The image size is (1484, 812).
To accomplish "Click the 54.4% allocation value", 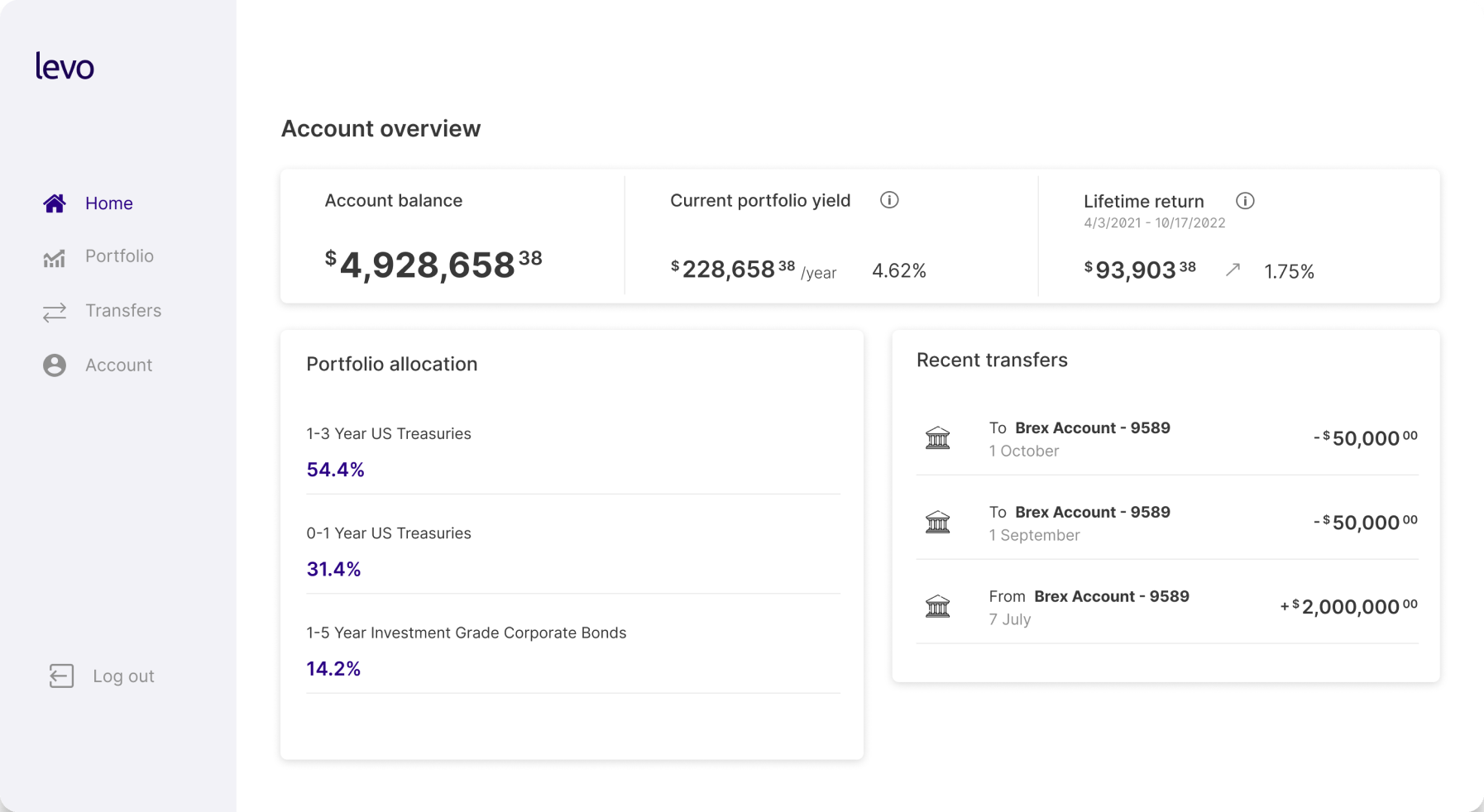I will 335,470.
